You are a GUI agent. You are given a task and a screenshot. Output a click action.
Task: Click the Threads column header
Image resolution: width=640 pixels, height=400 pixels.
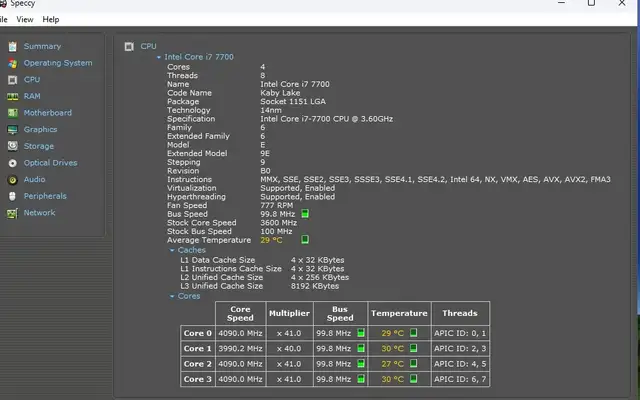[x=460, y=313]
